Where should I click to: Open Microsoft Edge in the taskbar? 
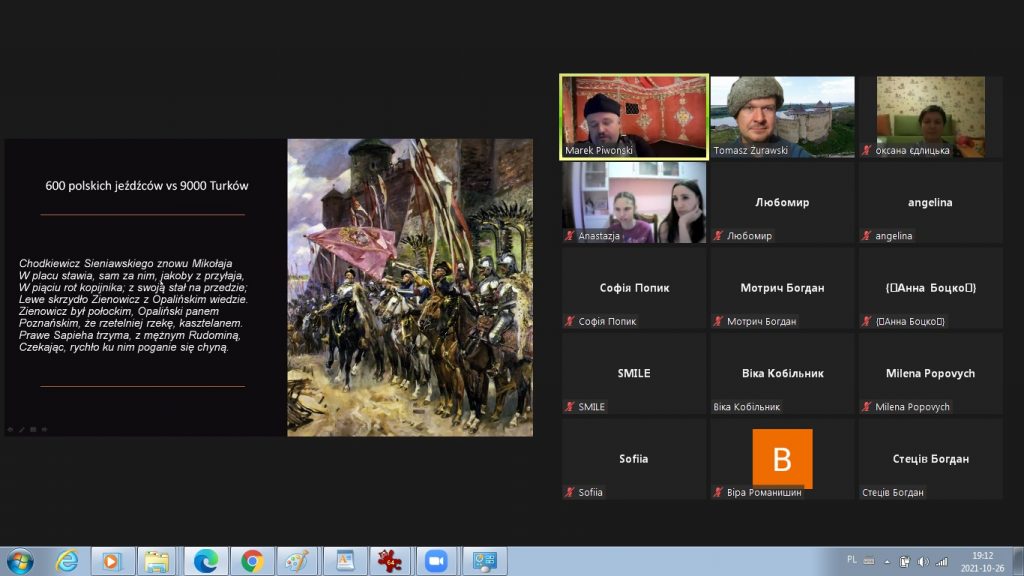click(x=206, y=561)
